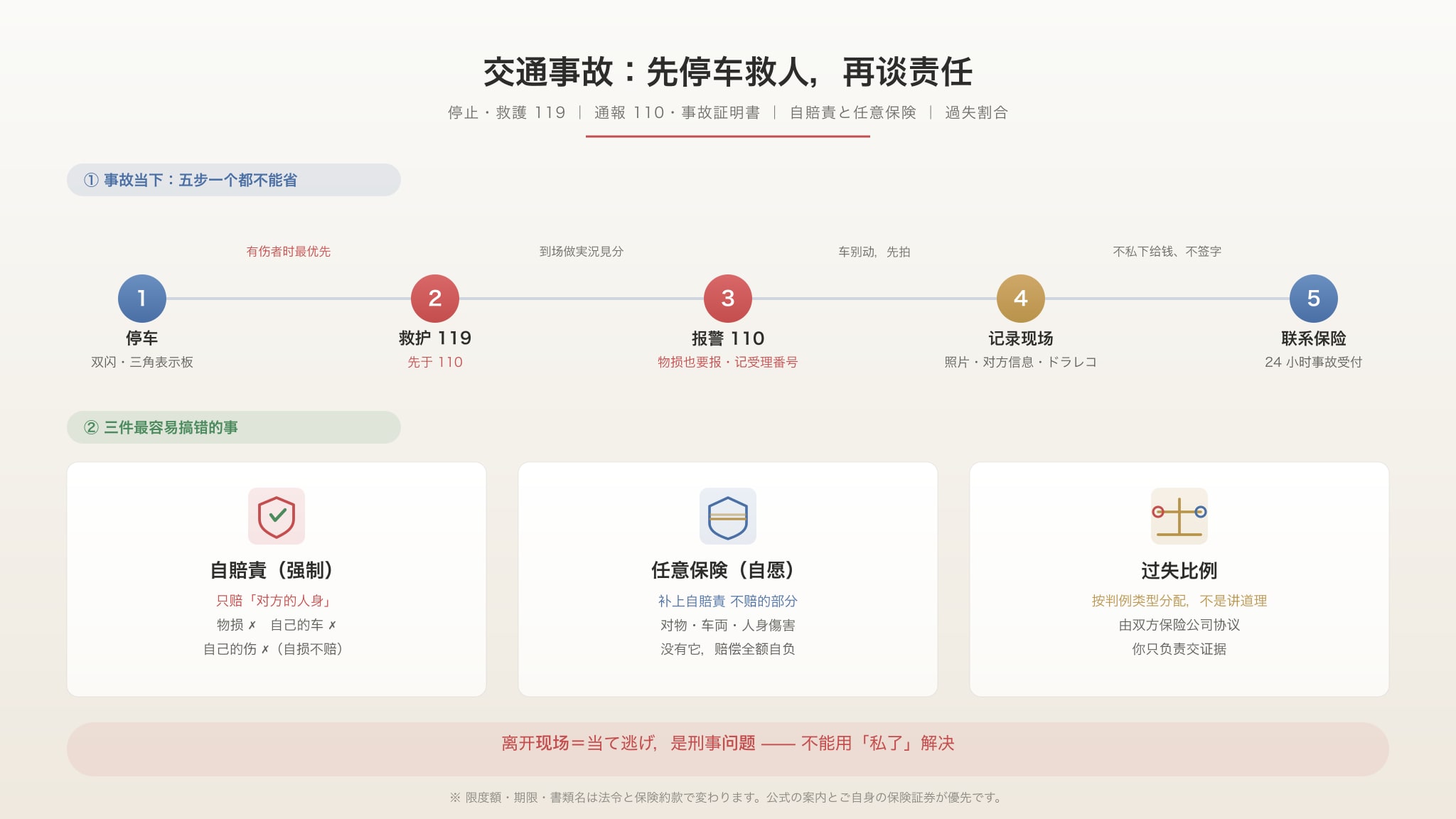The width and height of the screenshot is (1456, 819).
Task: Click the line 物损 ✗ 自己的车 ✗
Action: click(277, 625)
